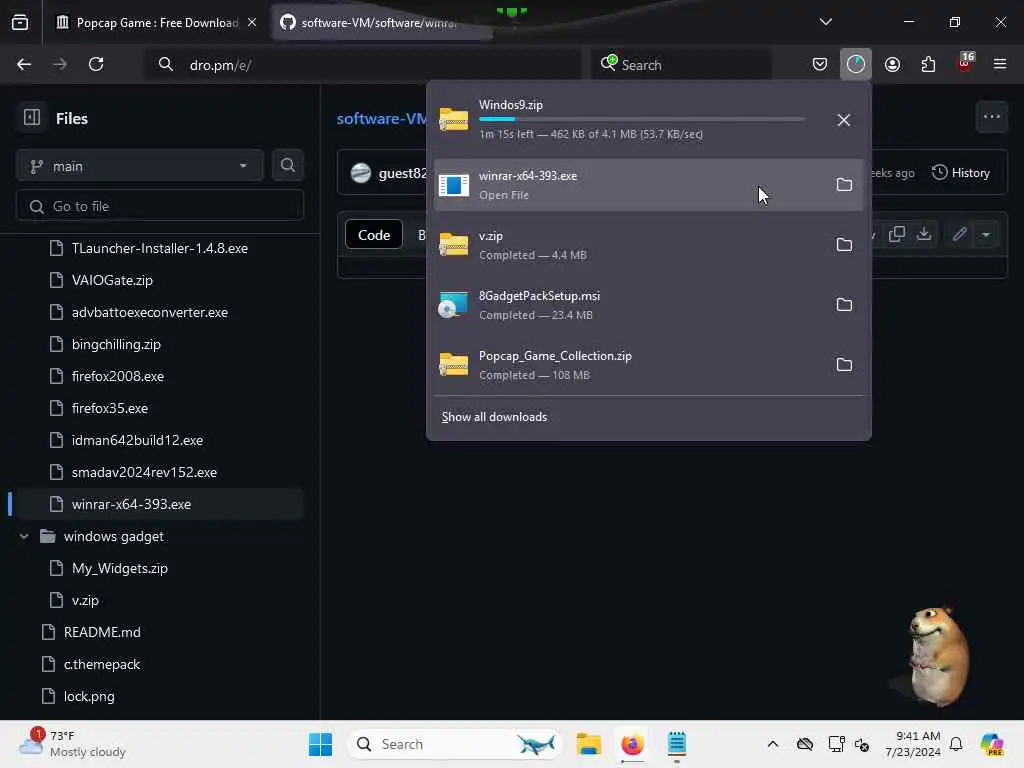This screenshot has height=768, width=1024.
Task: Collapse the windows gadget folder
Action: click(24, 536)
